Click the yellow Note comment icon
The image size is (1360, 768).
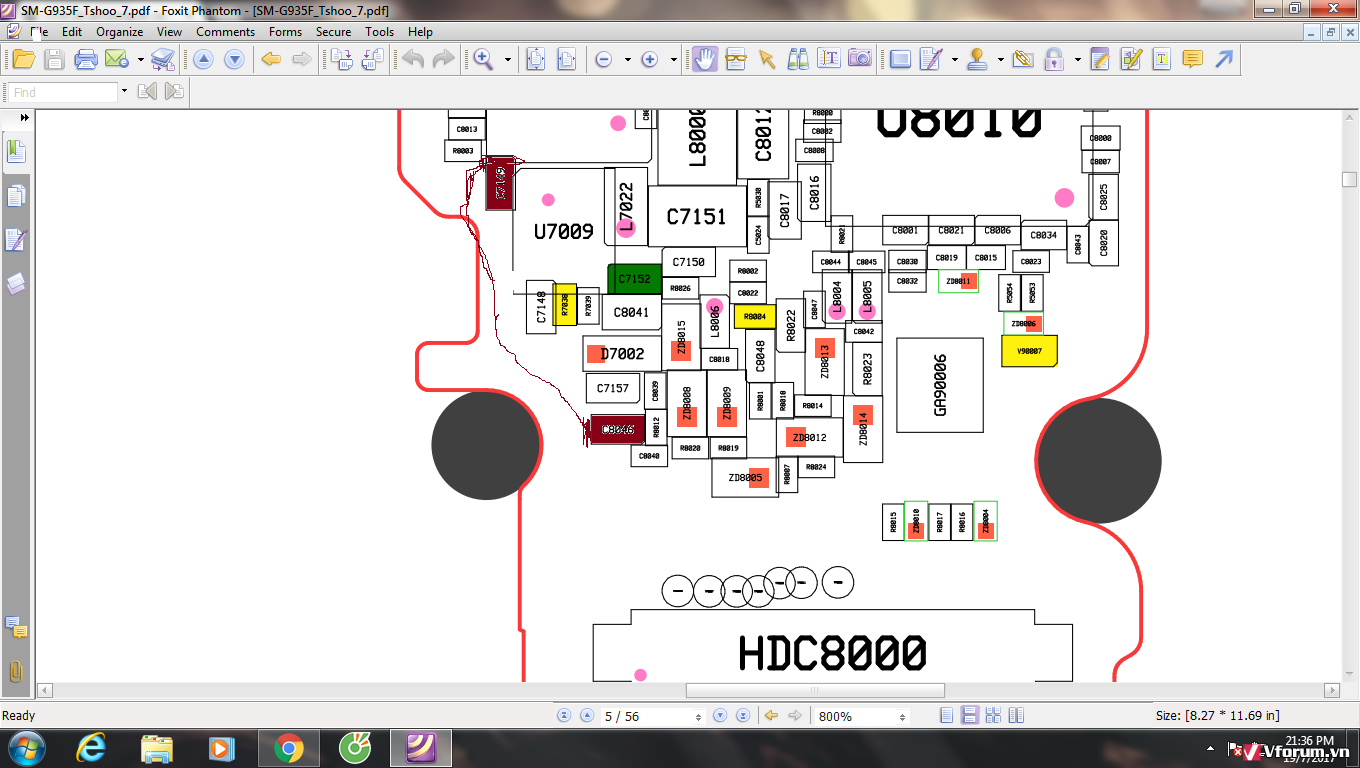(1192, 60)
